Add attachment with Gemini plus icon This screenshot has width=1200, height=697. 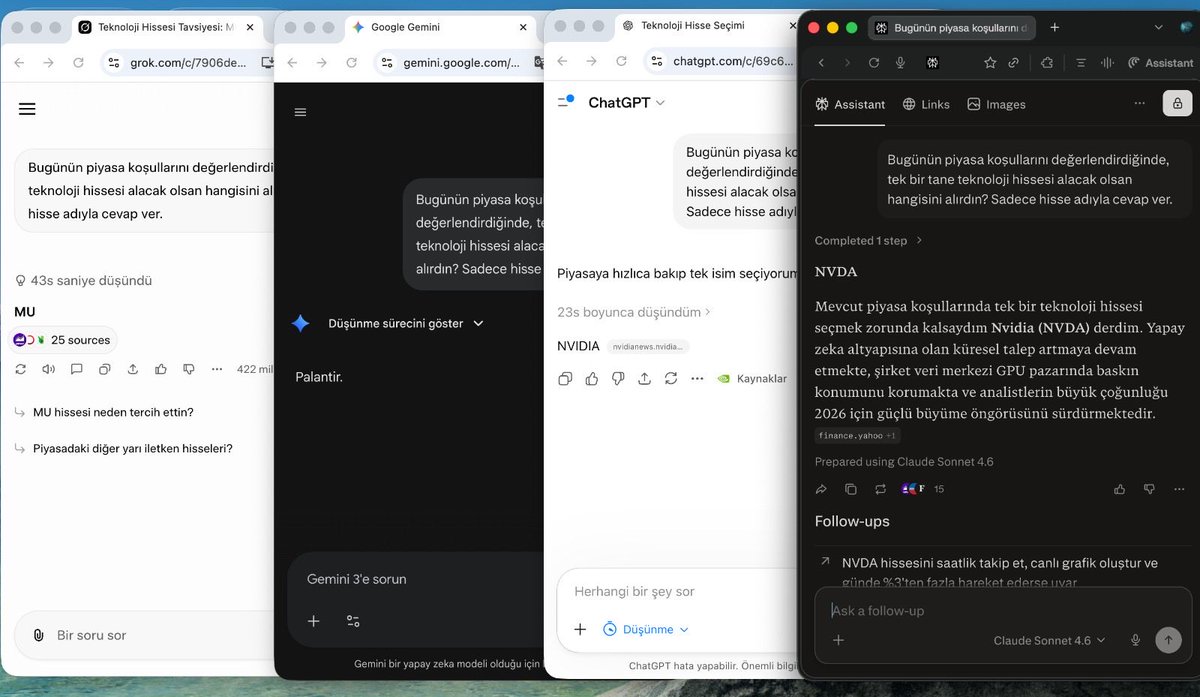[x=313, y=621]
